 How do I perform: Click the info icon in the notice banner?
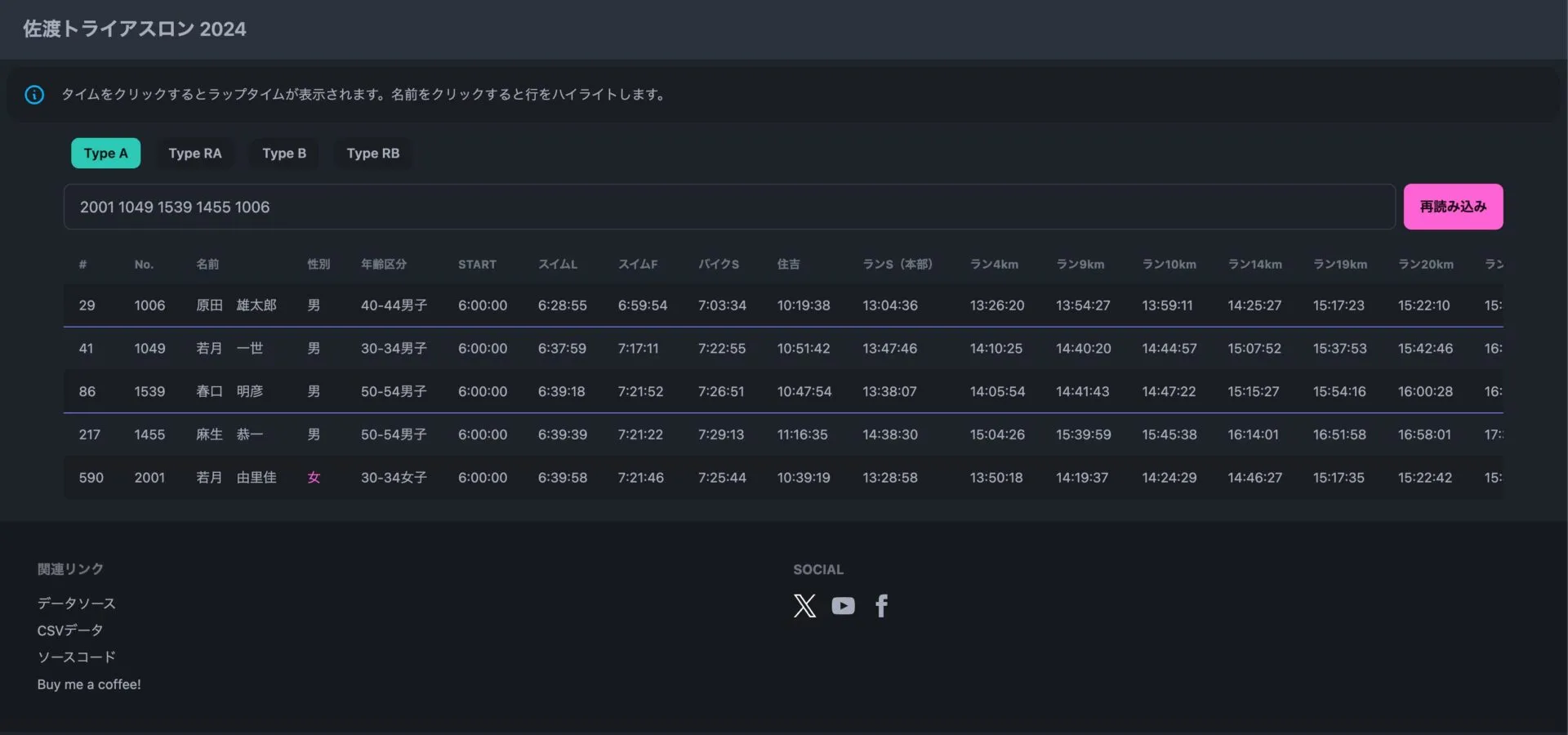(34, 95)
